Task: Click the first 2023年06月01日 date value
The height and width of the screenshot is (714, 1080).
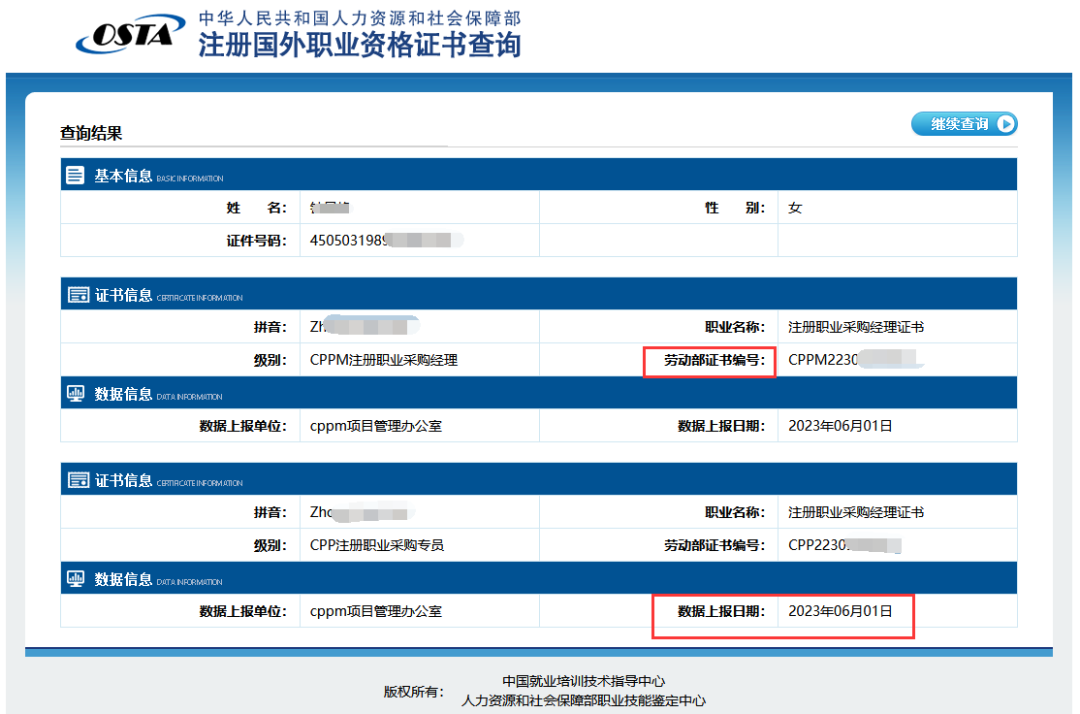Action: [840, 426]
